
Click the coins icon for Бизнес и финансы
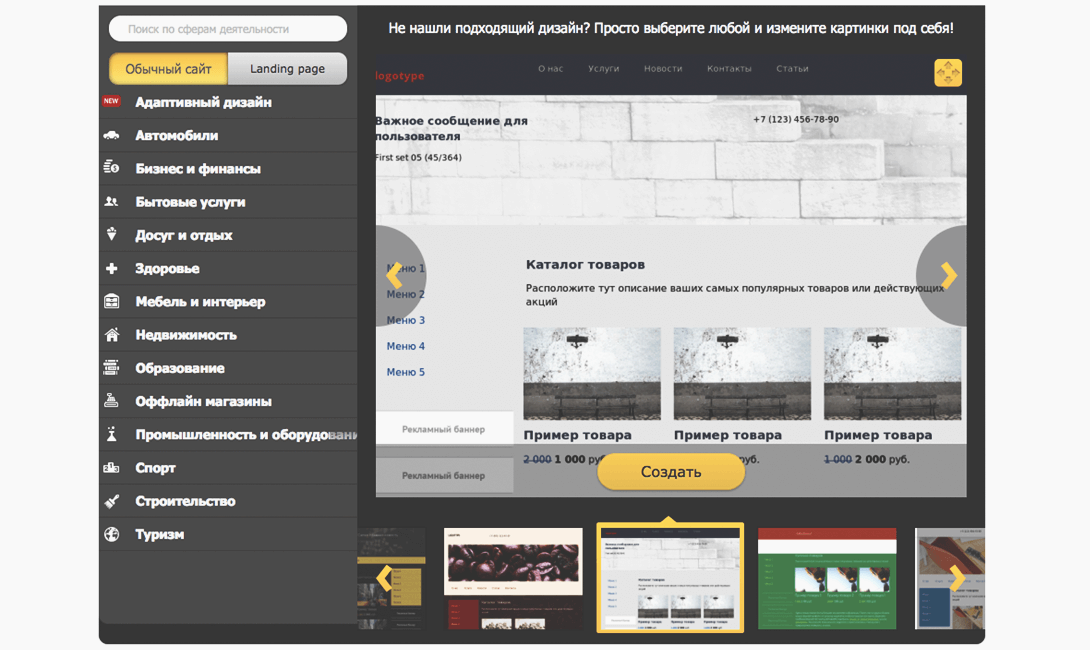(x=111, y=168)
